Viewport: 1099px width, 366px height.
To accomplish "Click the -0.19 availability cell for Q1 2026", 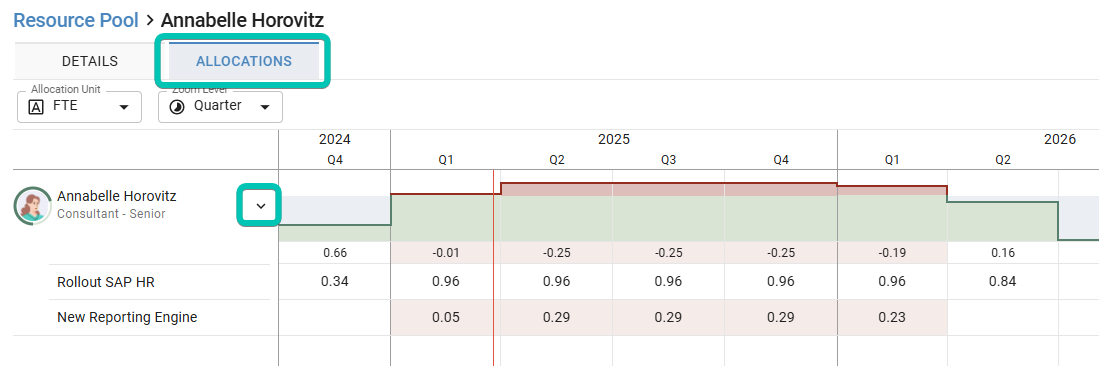I will coord(892,253).
